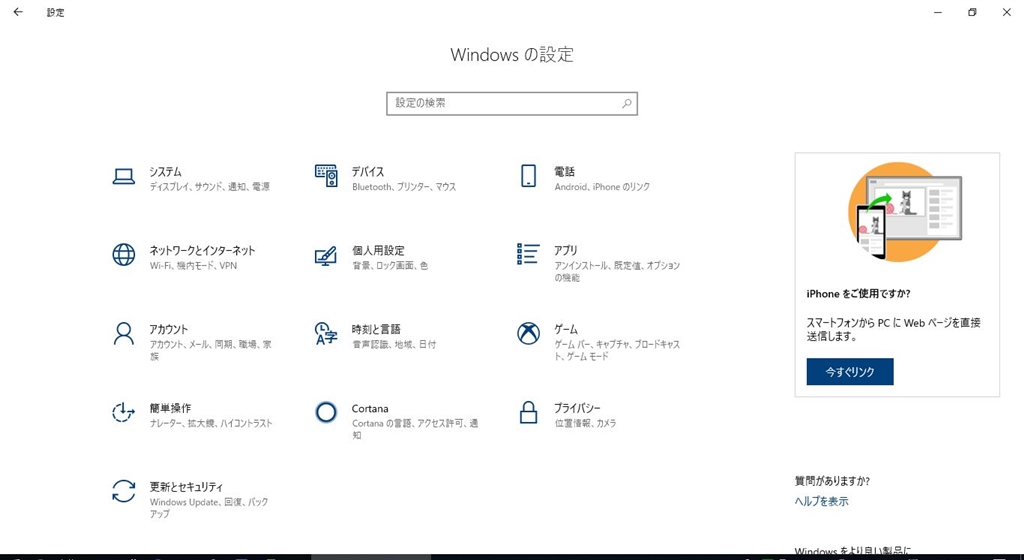This screenshot has height=560, width=1024.
Task: Click the デバイス keyboard and speaker icon
Action: [326, 176]
